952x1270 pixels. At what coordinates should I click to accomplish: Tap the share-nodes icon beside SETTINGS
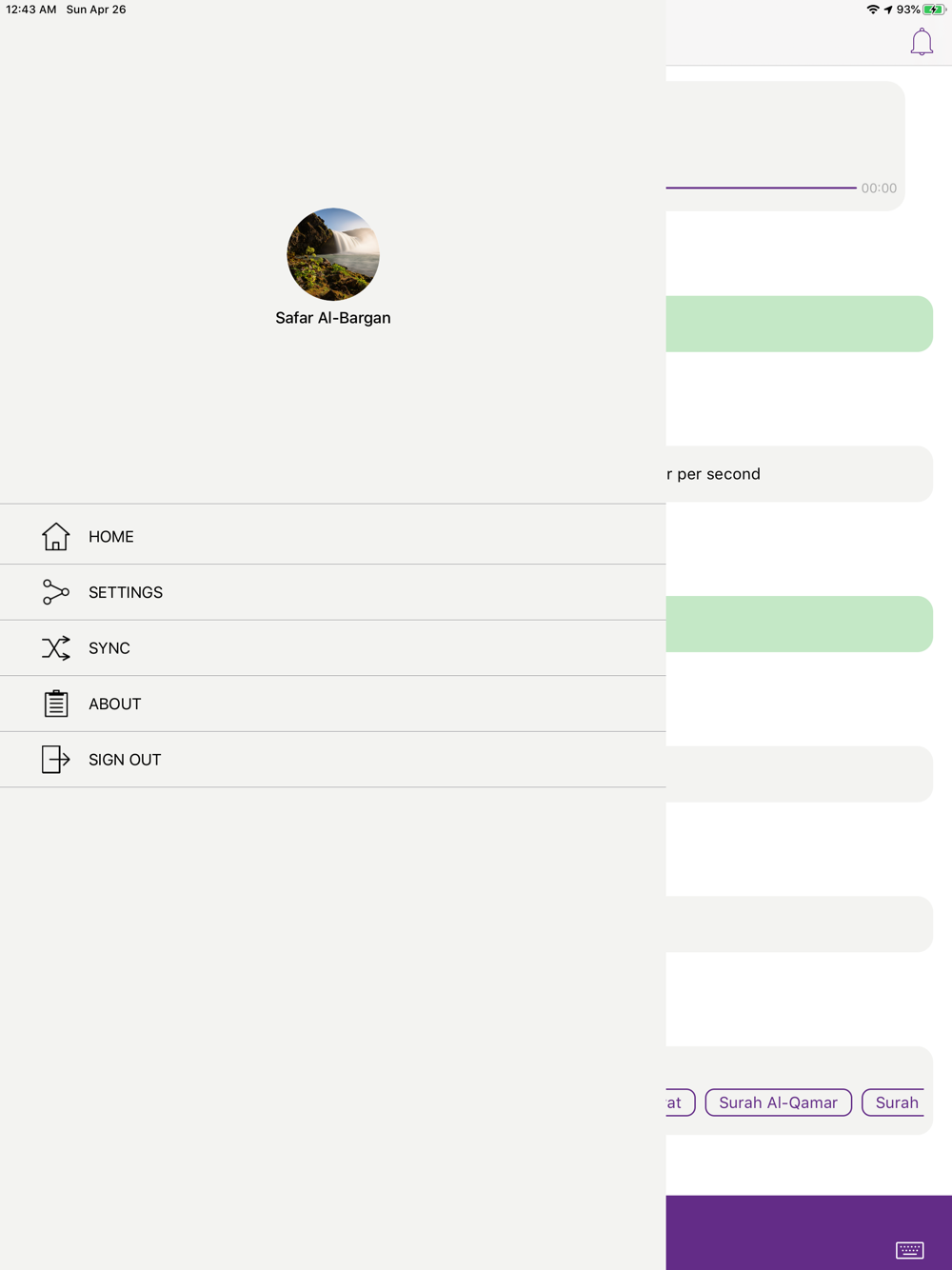(55, 592)
